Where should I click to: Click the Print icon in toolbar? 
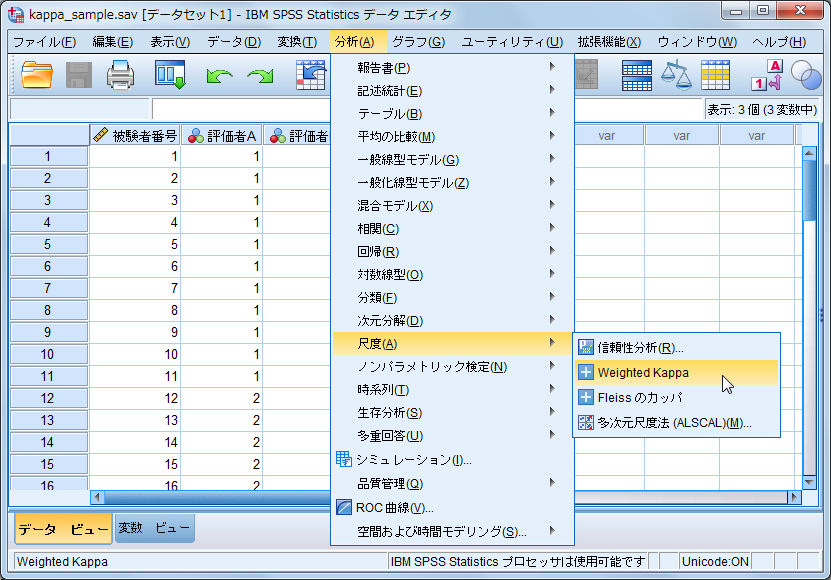coord(121,75)
